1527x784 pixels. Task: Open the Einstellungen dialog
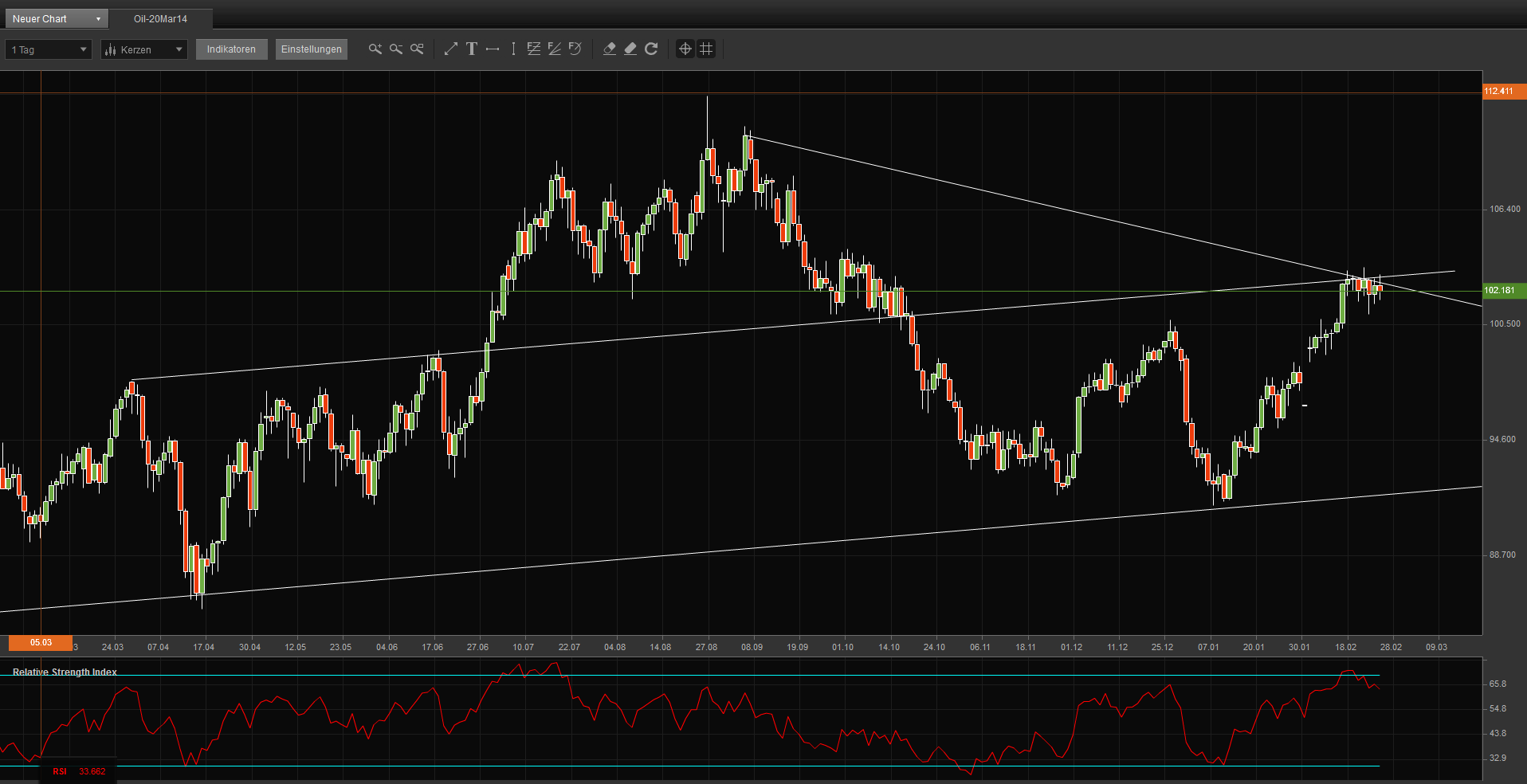[311, 49]
